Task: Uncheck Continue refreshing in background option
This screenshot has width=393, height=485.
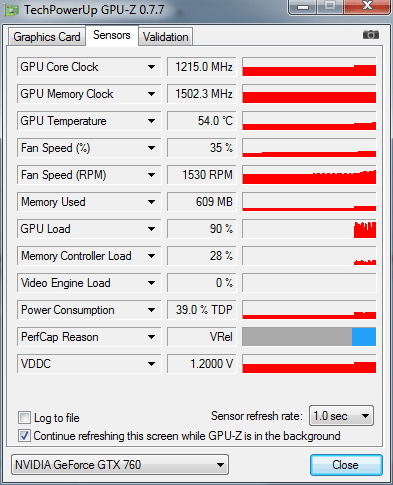Action: tap(24, 436)
